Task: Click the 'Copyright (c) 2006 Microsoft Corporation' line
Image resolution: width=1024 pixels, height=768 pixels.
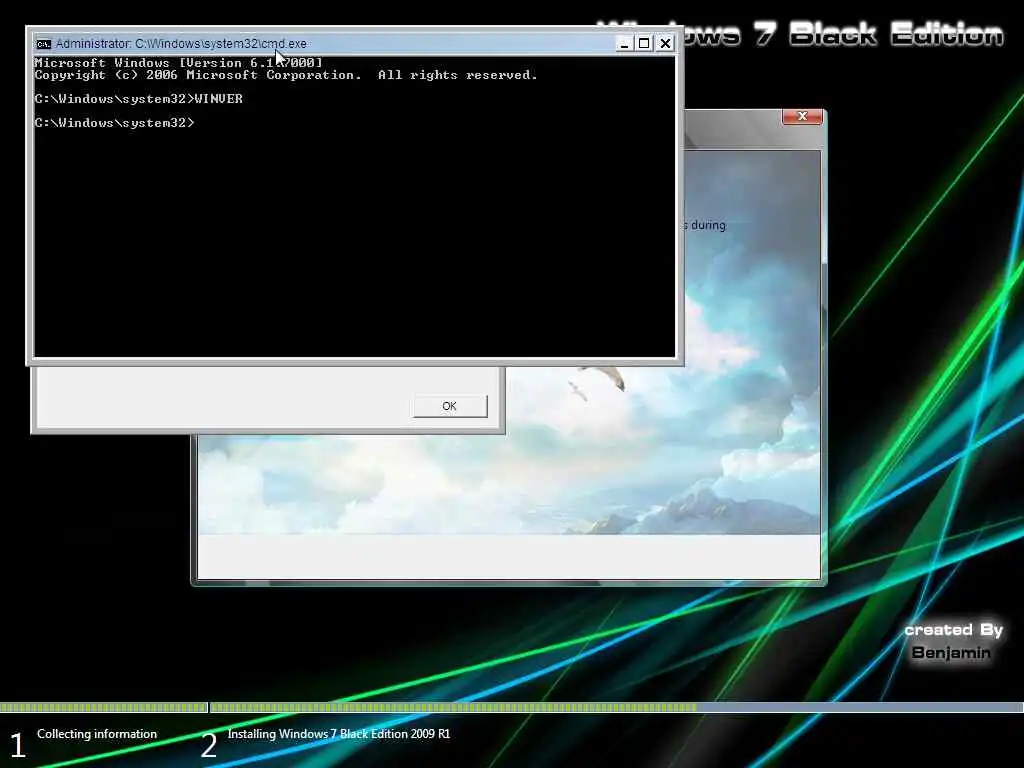Action: (286, 75)
